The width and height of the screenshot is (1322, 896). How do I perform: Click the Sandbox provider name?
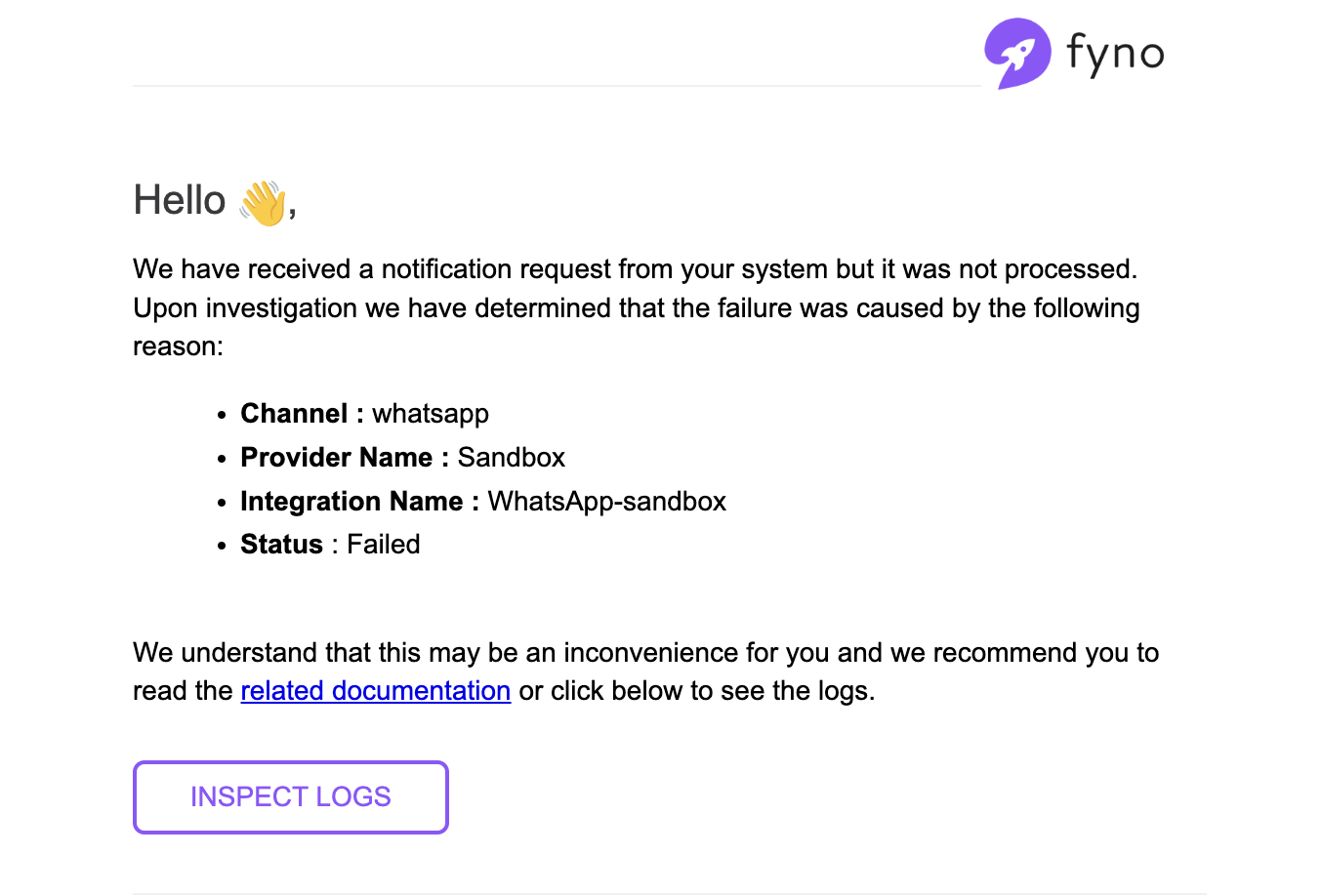click(x=511, y=457)
